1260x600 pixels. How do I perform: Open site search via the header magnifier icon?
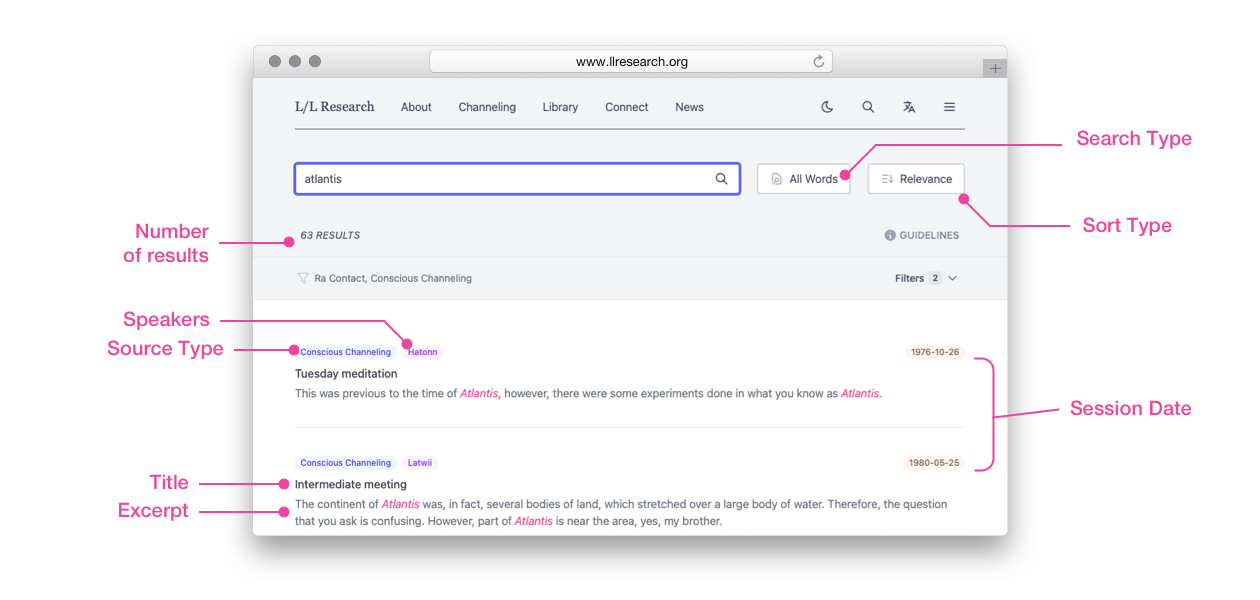(868, 107)
